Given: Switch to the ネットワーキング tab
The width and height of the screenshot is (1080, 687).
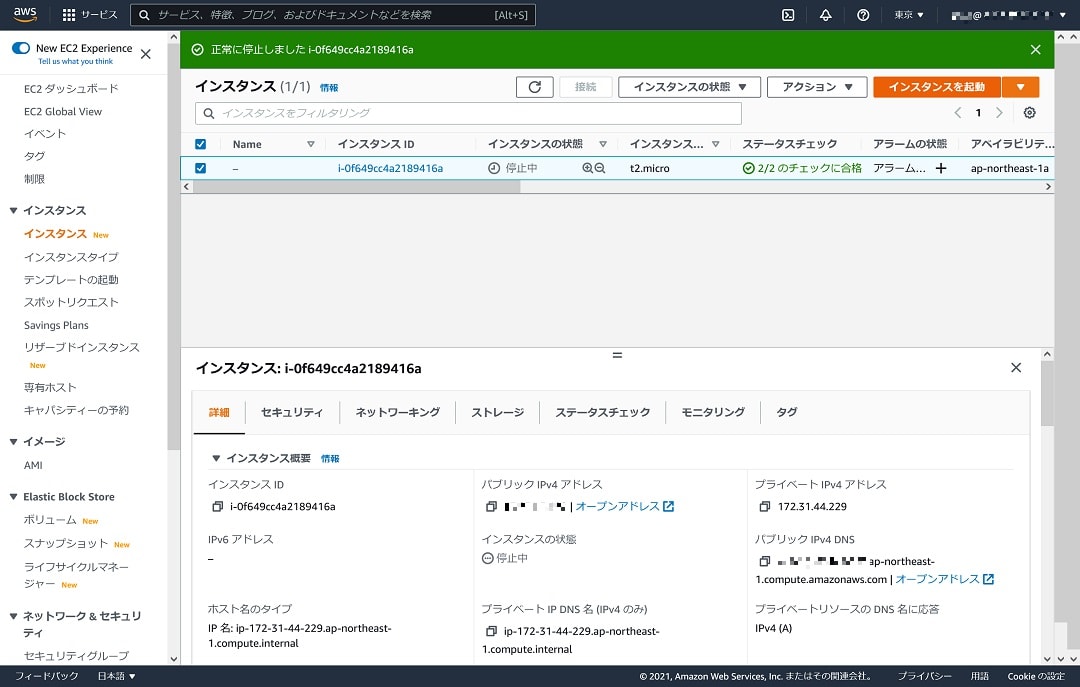Looking at the screenshot, I should (397, 412).
